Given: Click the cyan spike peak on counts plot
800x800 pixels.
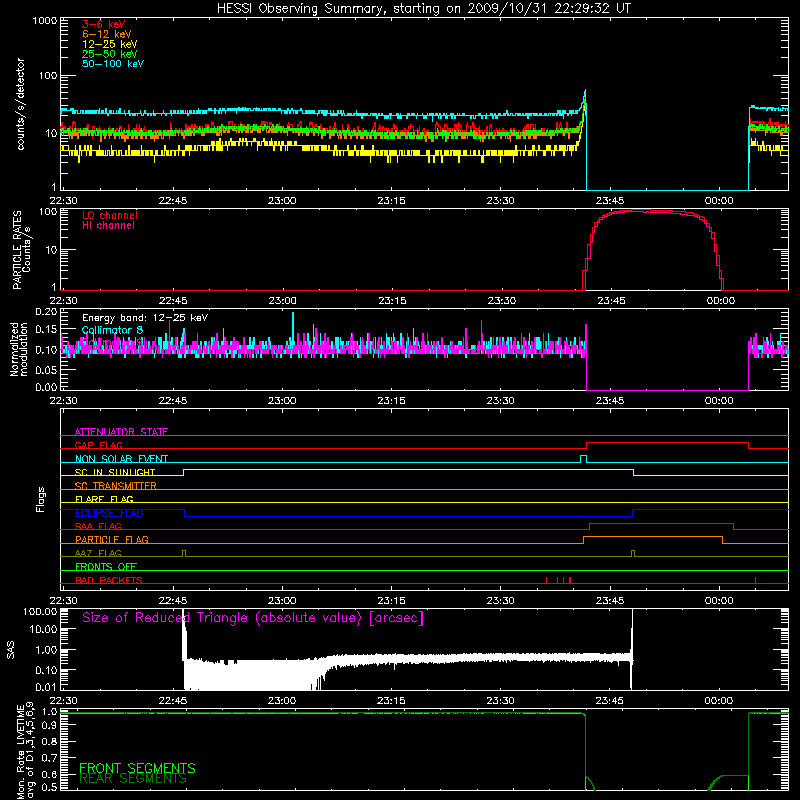Looking at the screenshot, I should pyautogui.click(x=585, y=92).
